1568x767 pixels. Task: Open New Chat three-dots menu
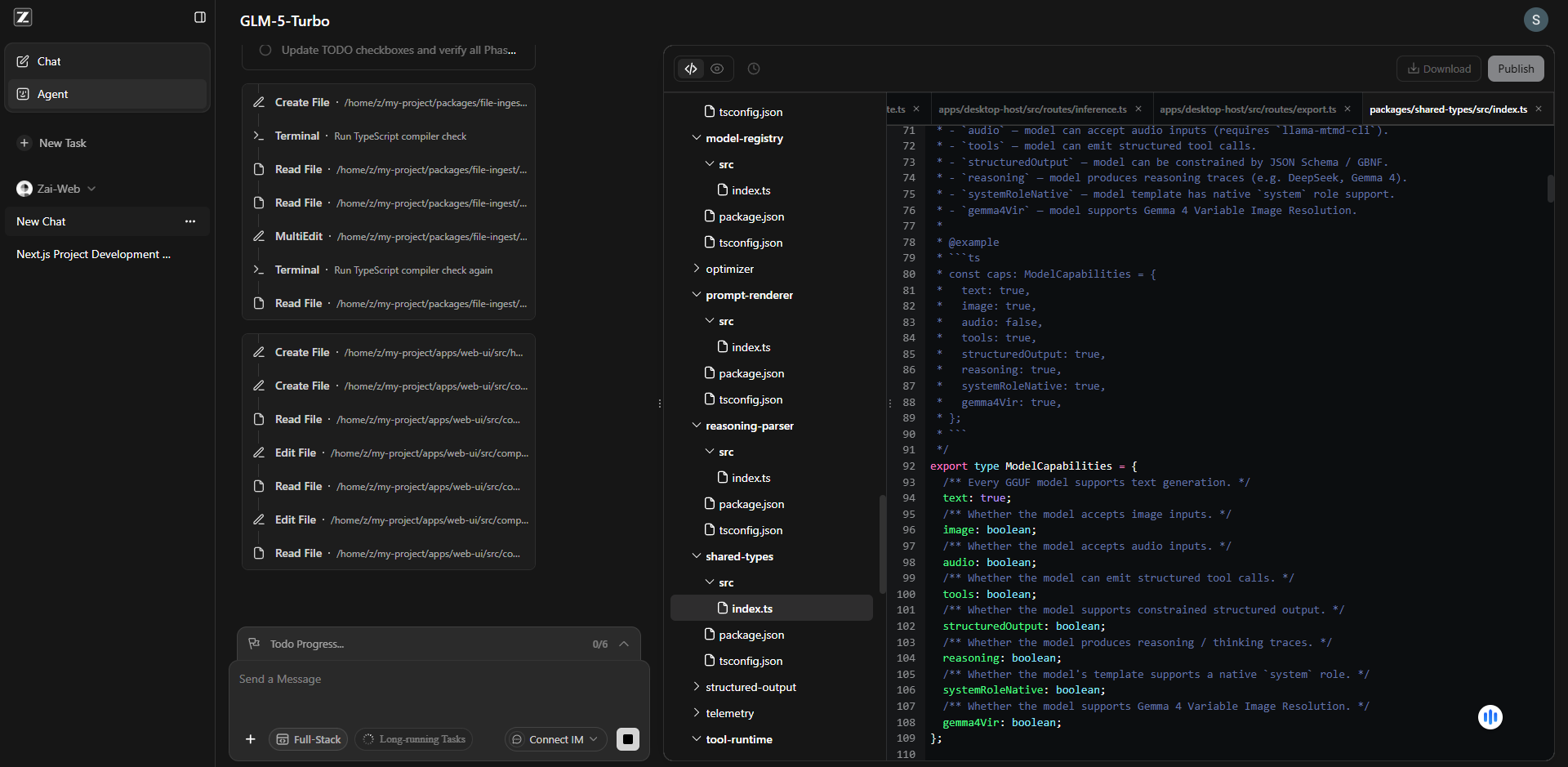[190, 221]
